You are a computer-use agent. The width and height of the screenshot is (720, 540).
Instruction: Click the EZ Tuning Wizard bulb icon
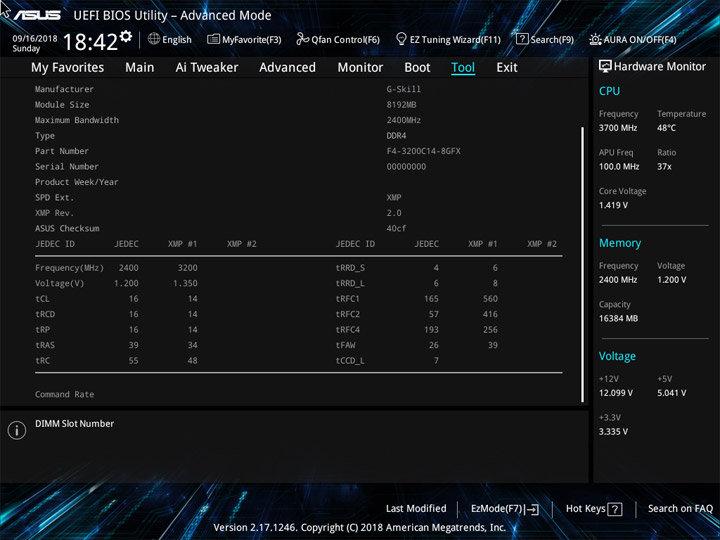(401, 39)
